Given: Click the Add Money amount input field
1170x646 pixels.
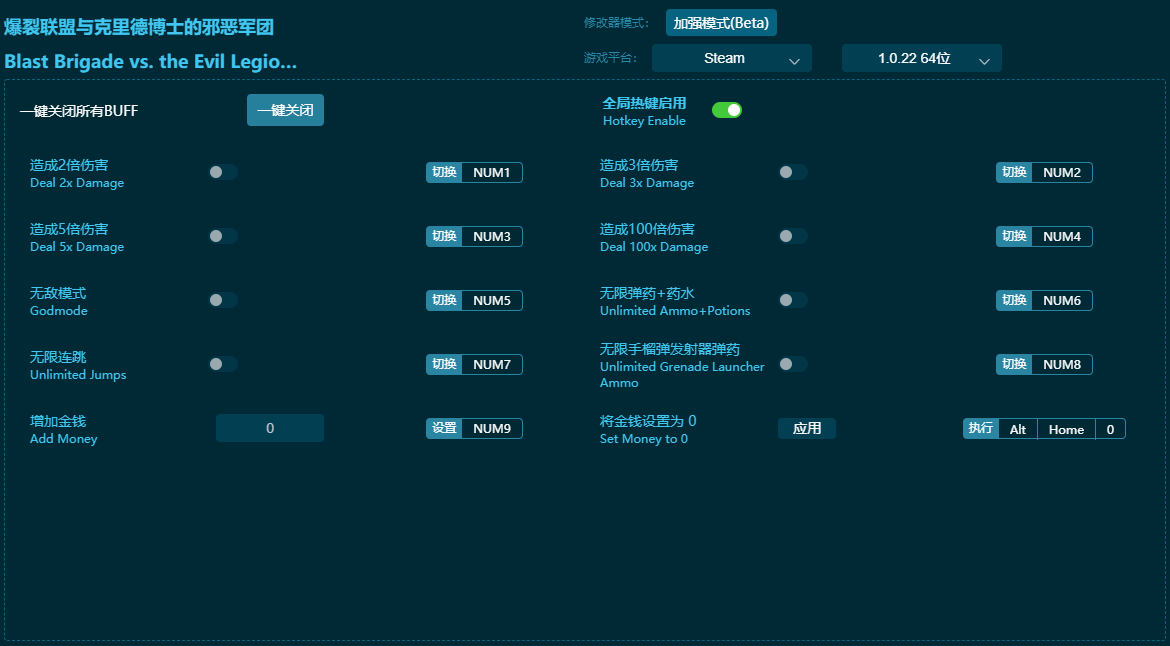Looking at the screenshot, I should coord(270,427).
